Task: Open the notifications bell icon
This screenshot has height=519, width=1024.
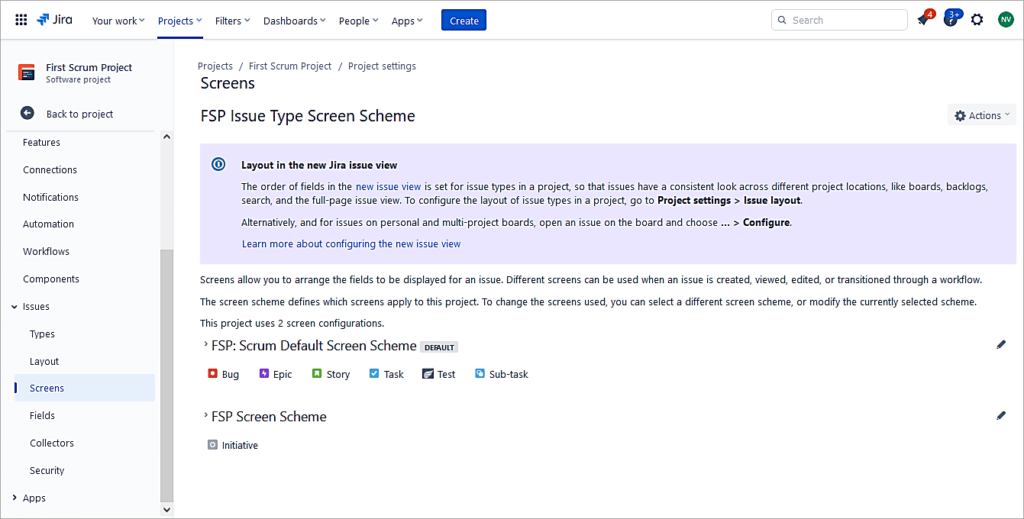Action: tap(923, 20)
